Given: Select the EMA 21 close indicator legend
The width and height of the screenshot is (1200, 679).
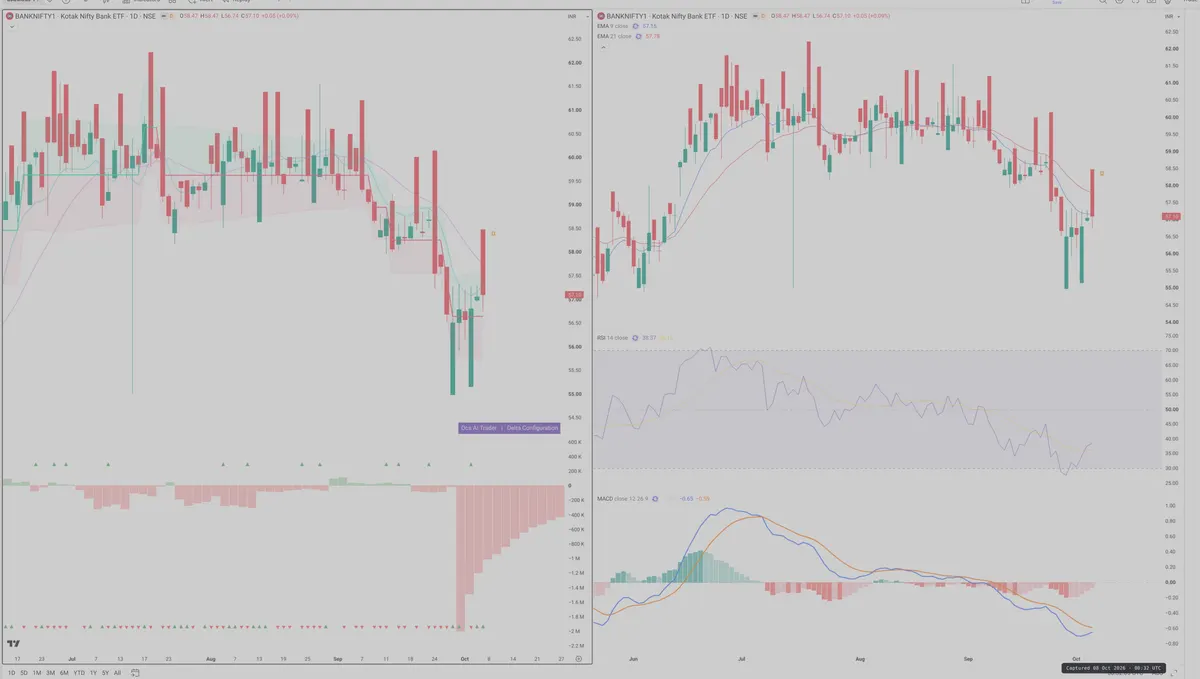Looking at the screenshot, I should pos(615,36).
